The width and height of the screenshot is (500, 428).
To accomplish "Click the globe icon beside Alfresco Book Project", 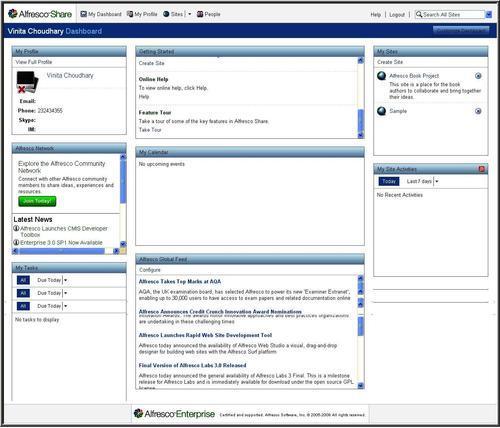I will coord(381,76).
